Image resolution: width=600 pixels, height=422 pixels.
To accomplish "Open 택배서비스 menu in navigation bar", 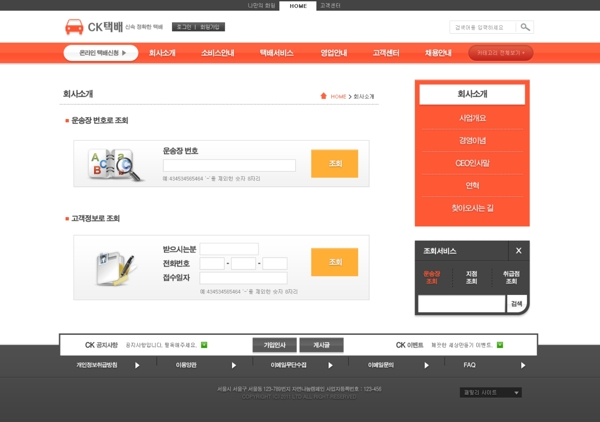I will pos(276,53).
